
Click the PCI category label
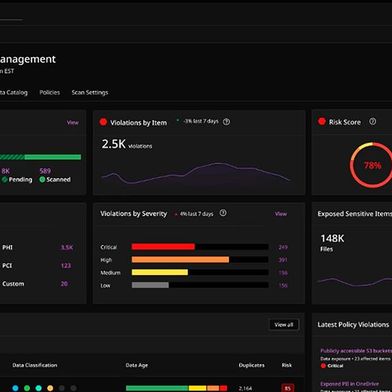coord(7,266)
